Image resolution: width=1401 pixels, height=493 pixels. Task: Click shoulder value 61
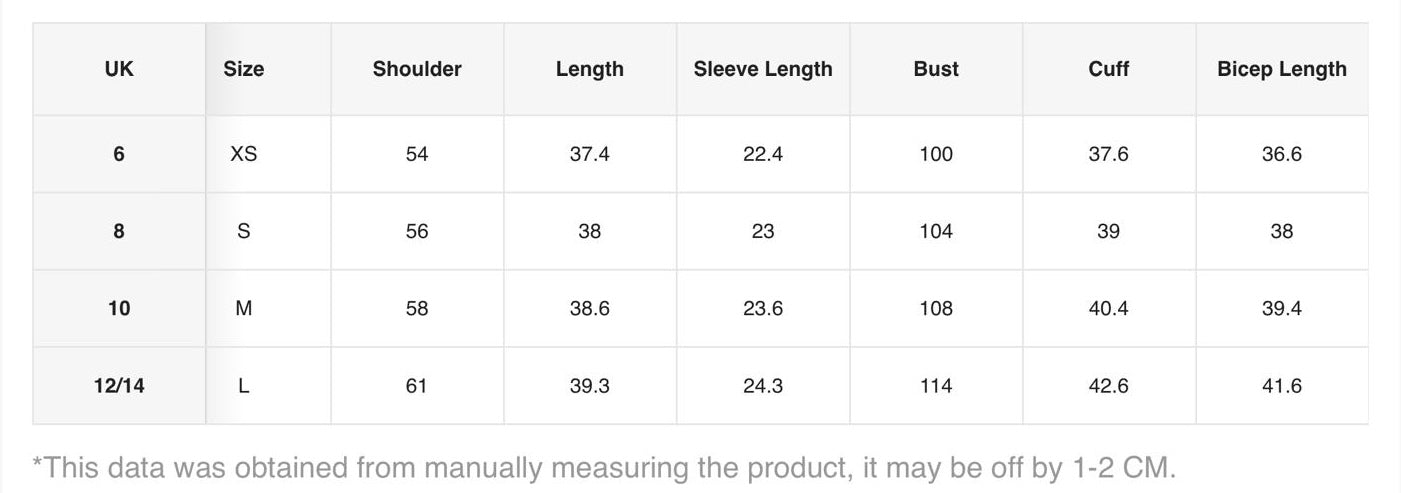(x=417, y=385)
